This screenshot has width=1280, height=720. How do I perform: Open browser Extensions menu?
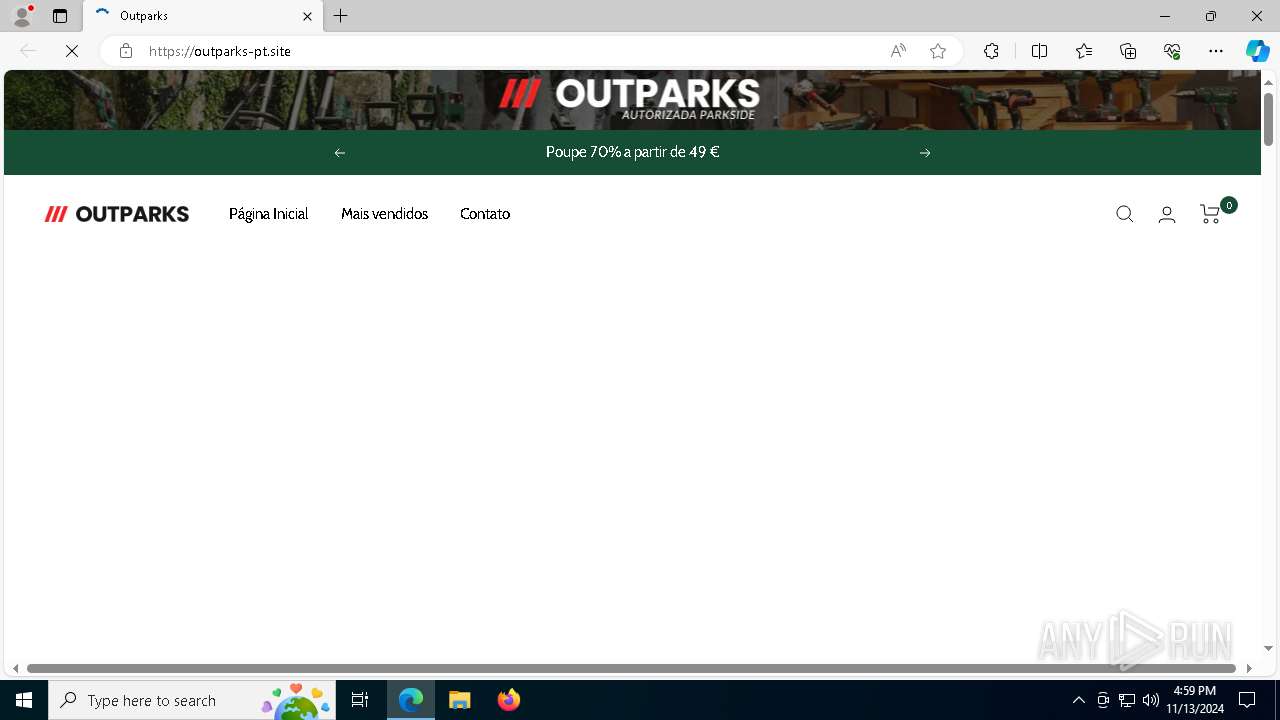pos(991,51)
